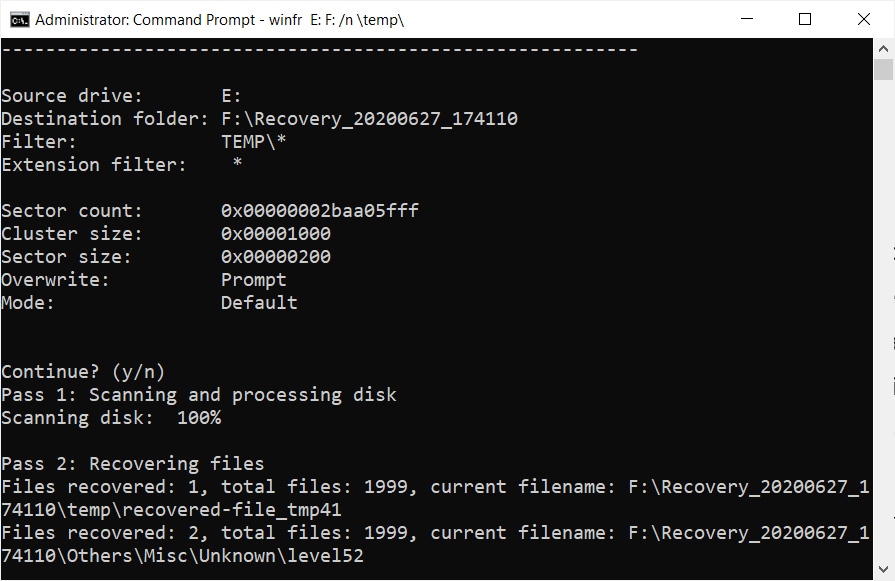Image resolution: width=895 pixels, height=581 pixels.
Task: Click the scrollbar up arrow
Action: 883,48
